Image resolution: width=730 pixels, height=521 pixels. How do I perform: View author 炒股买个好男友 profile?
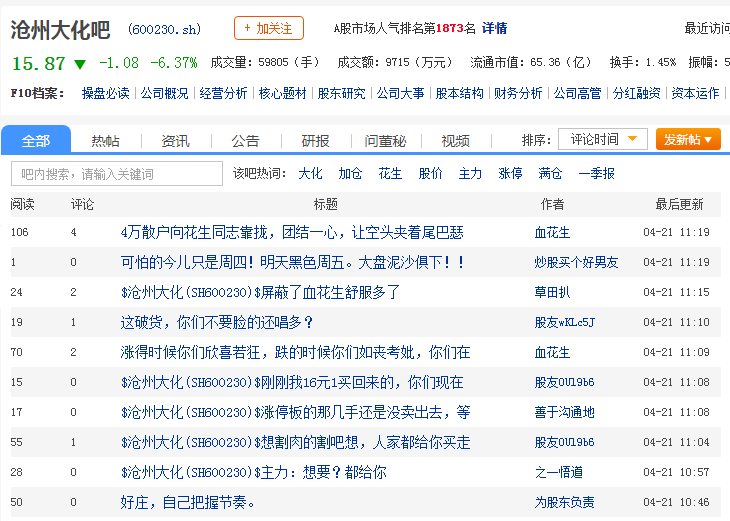576,262
